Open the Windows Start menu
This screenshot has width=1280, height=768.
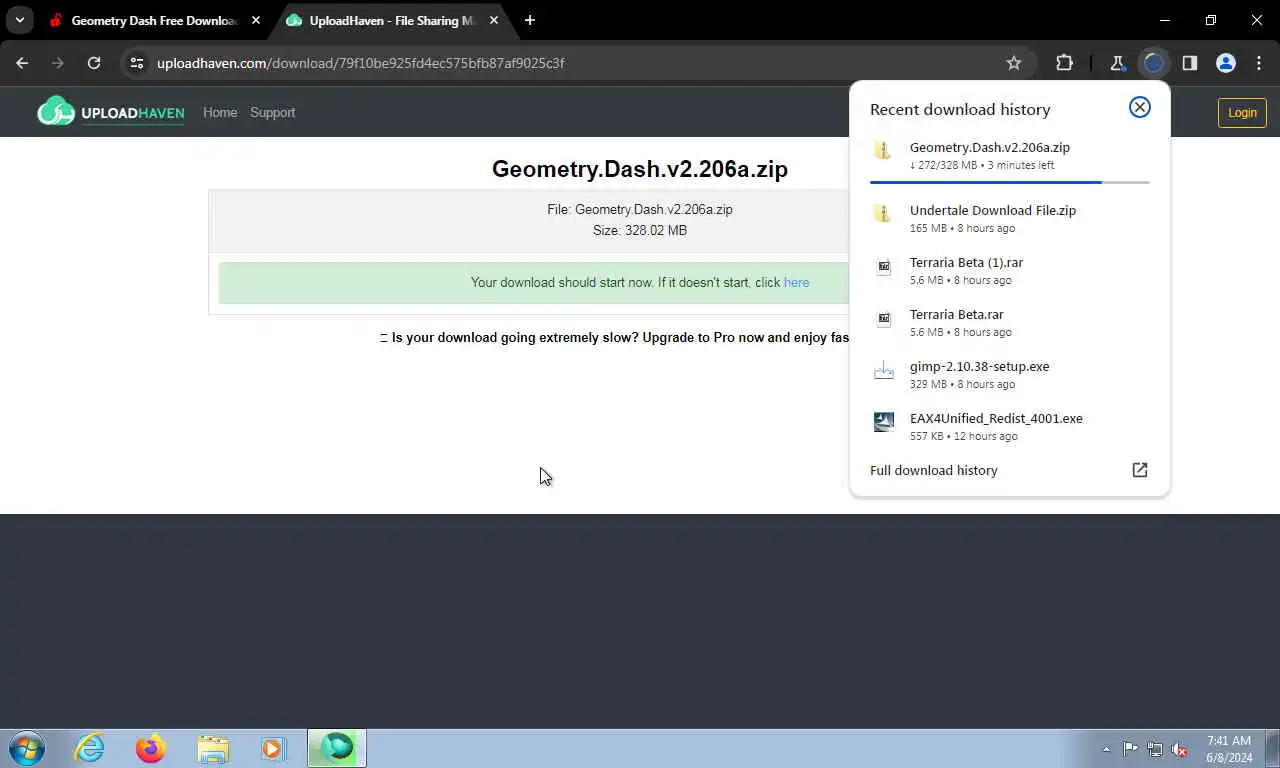pyautogui.click(x=27, y=748)
